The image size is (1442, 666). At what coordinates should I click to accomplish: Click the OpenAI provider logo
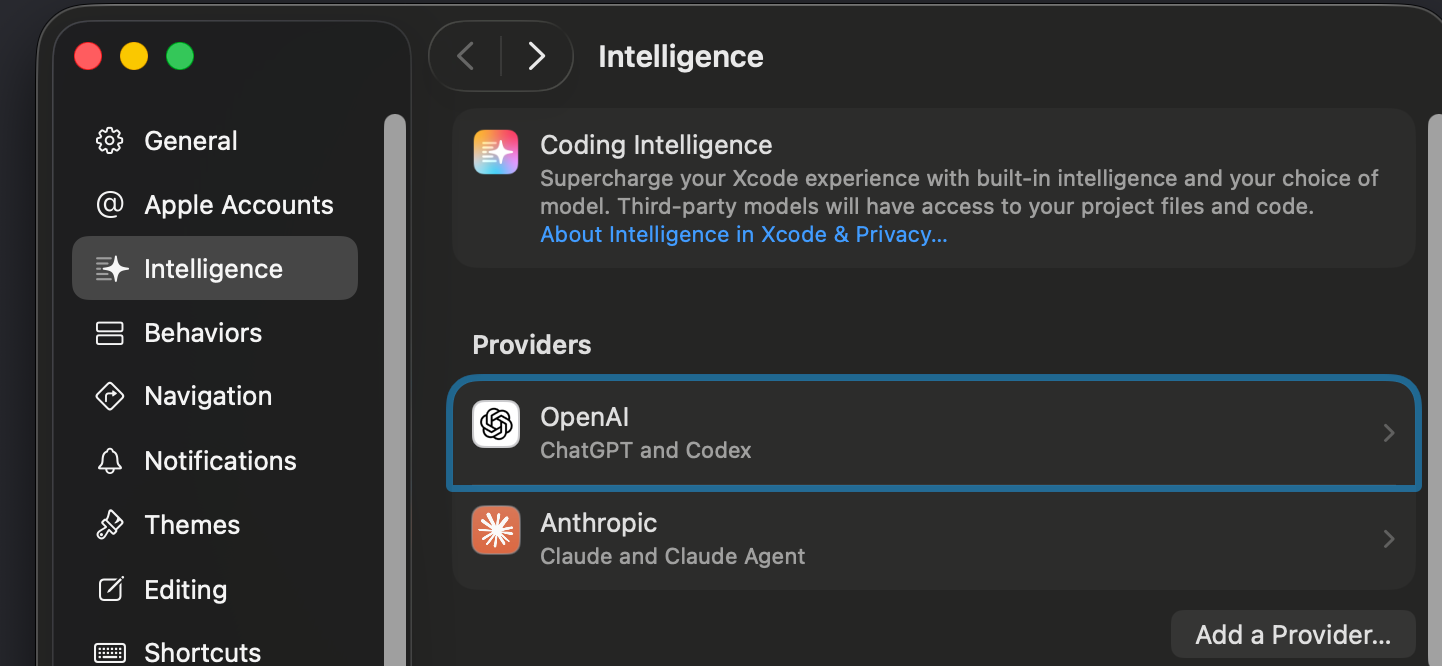click(496, 424)
